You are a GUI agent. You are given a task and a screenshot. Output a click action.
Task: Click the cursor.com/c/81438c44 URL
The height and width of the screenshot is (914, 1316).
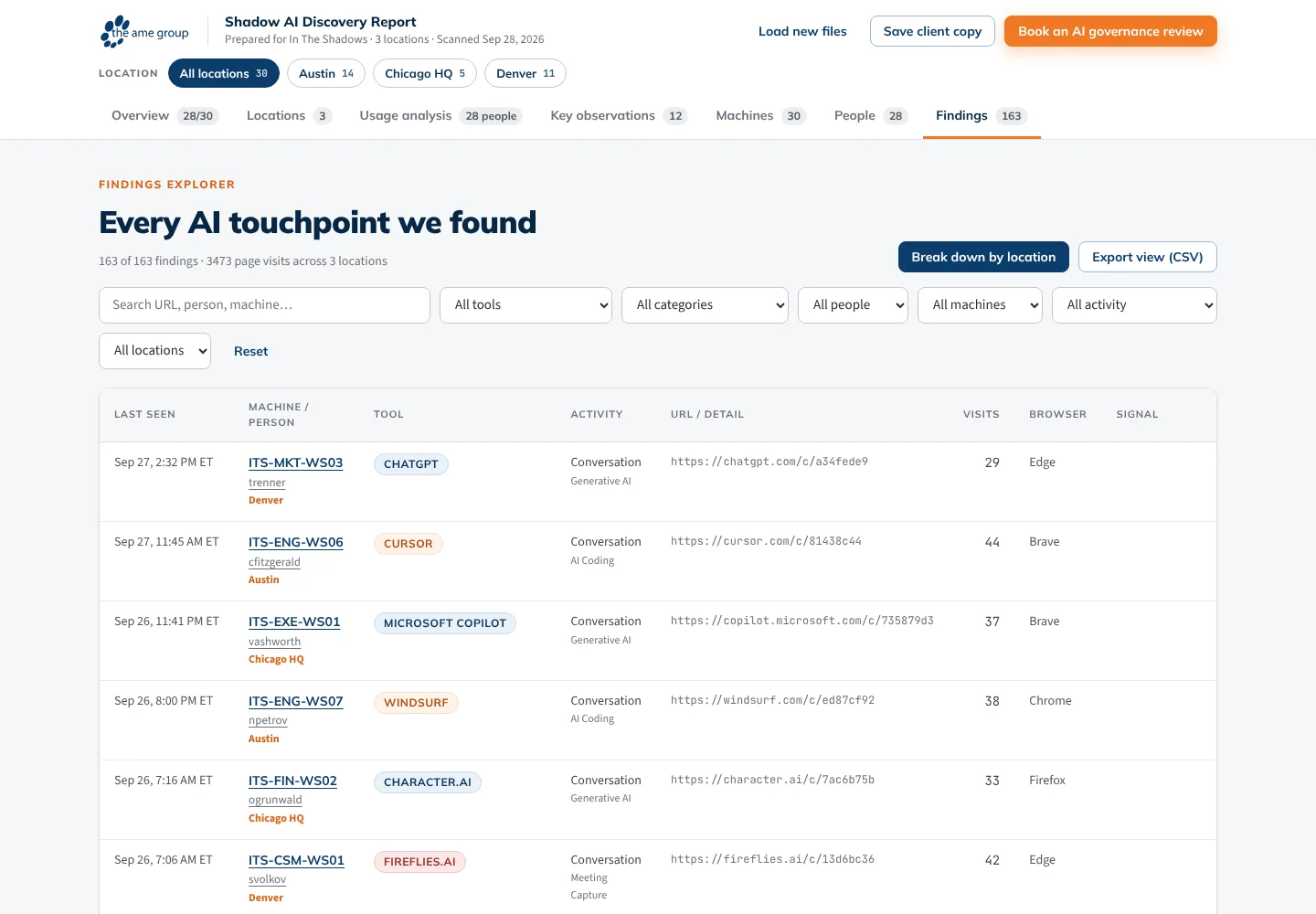click(766, 541)
